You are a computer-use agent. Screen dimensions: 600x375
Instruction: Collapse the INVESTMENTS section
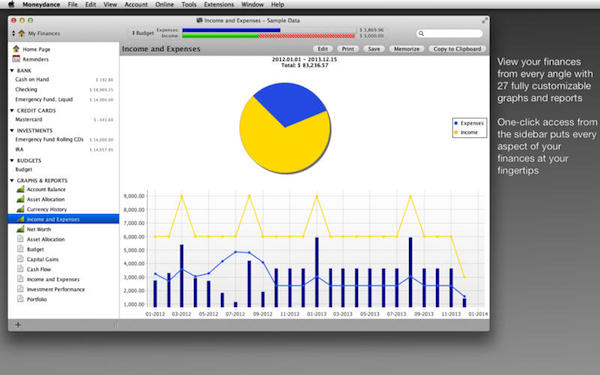pyautogui.click(x=12, y=130)
